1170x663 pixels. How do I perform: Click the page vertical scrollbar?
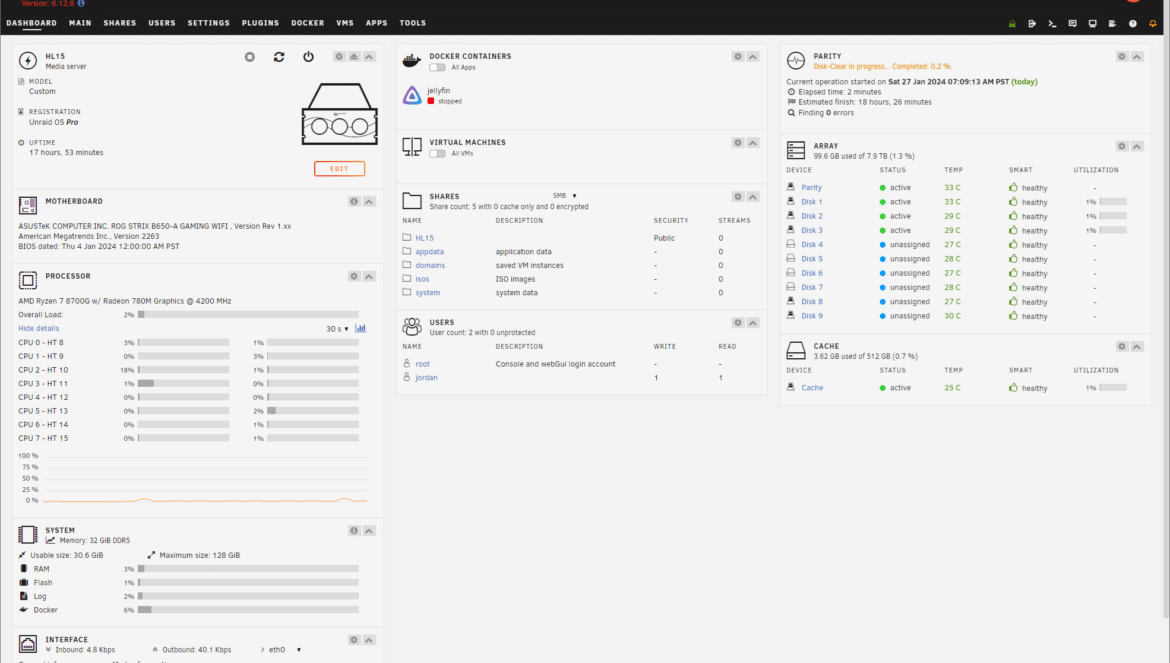[x=1166, y=328]
